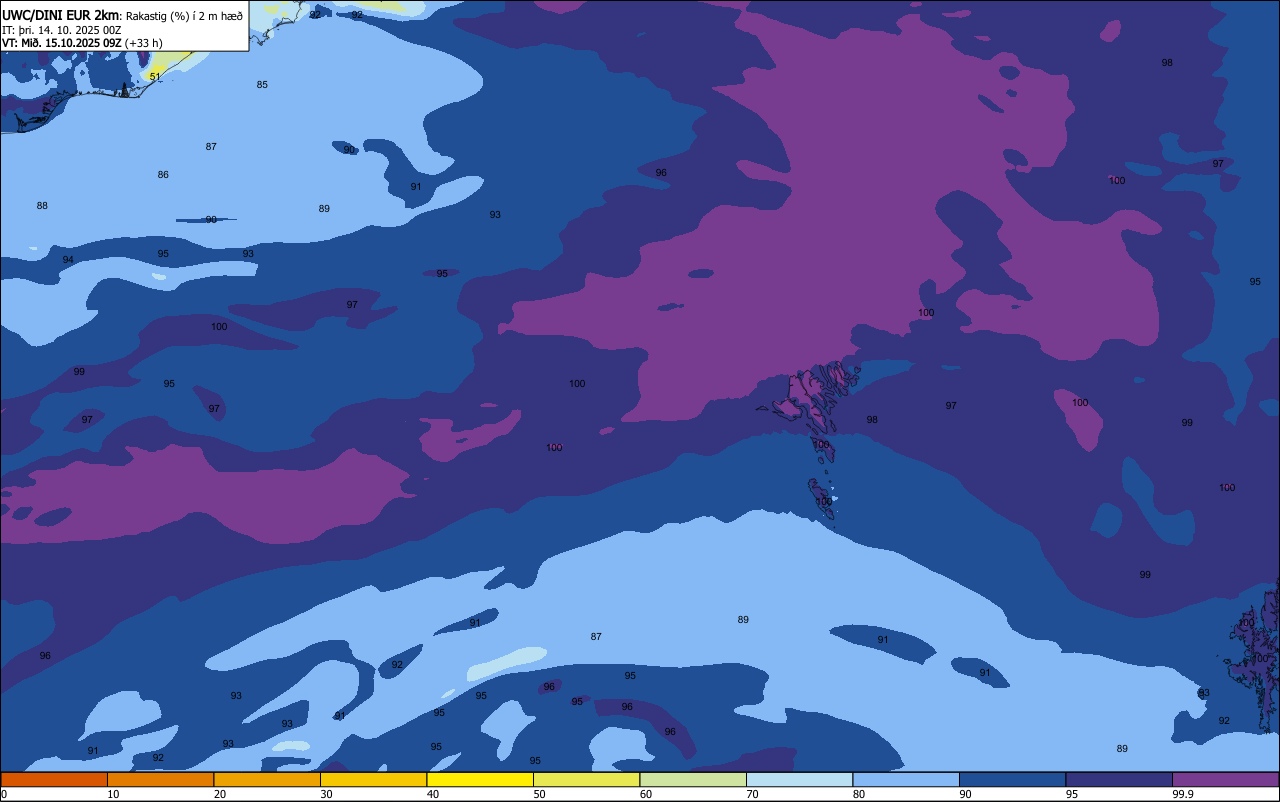
Task: Click the legend tick label 80
Action: (859, 794)
